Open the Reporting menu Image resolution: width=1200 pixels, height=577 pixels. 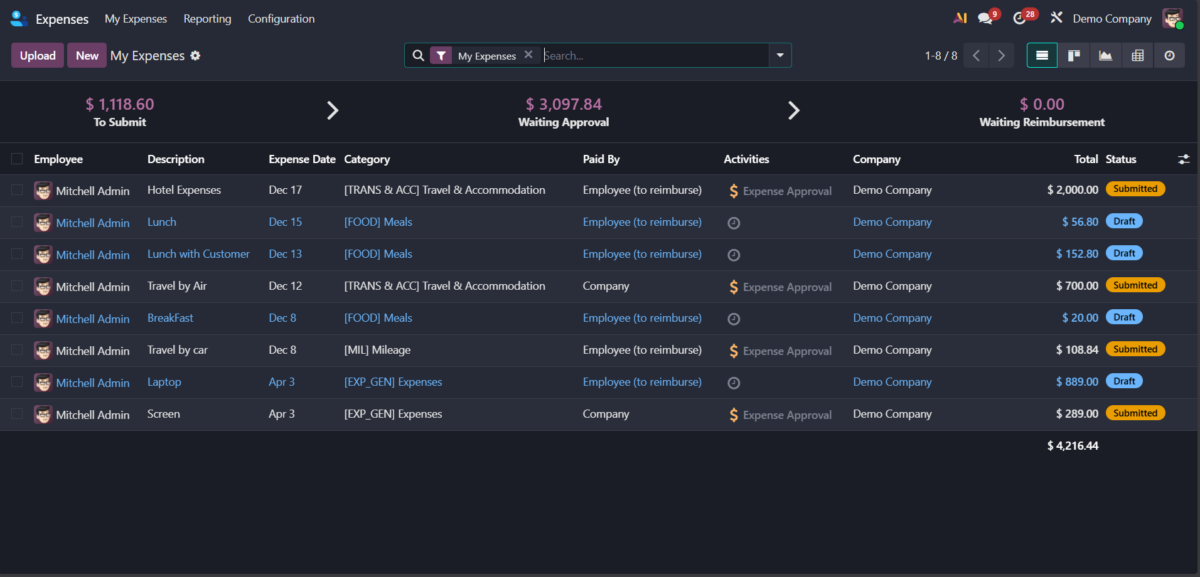point(207,19)
